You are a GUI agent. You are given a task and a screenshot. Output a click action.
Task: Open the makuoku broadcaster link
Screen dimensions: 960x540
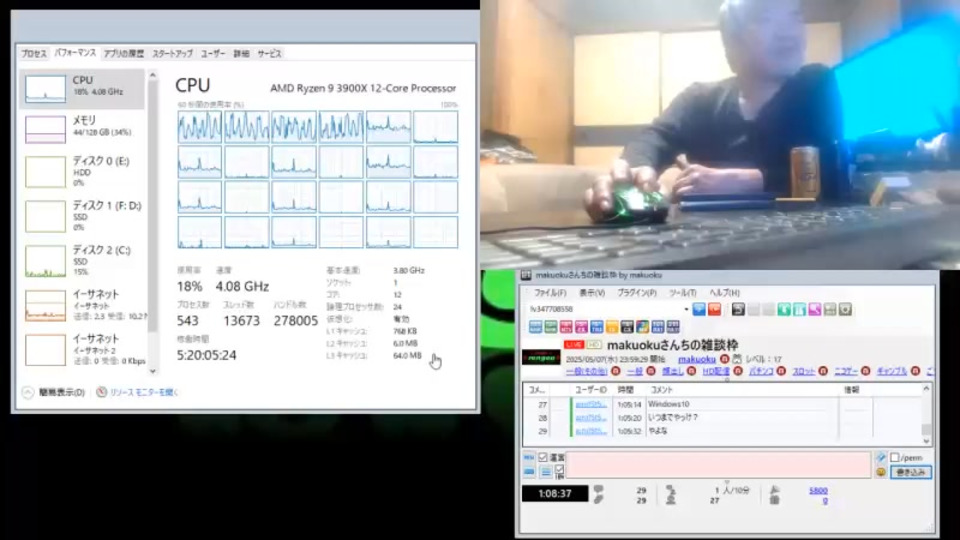(697, 359)
